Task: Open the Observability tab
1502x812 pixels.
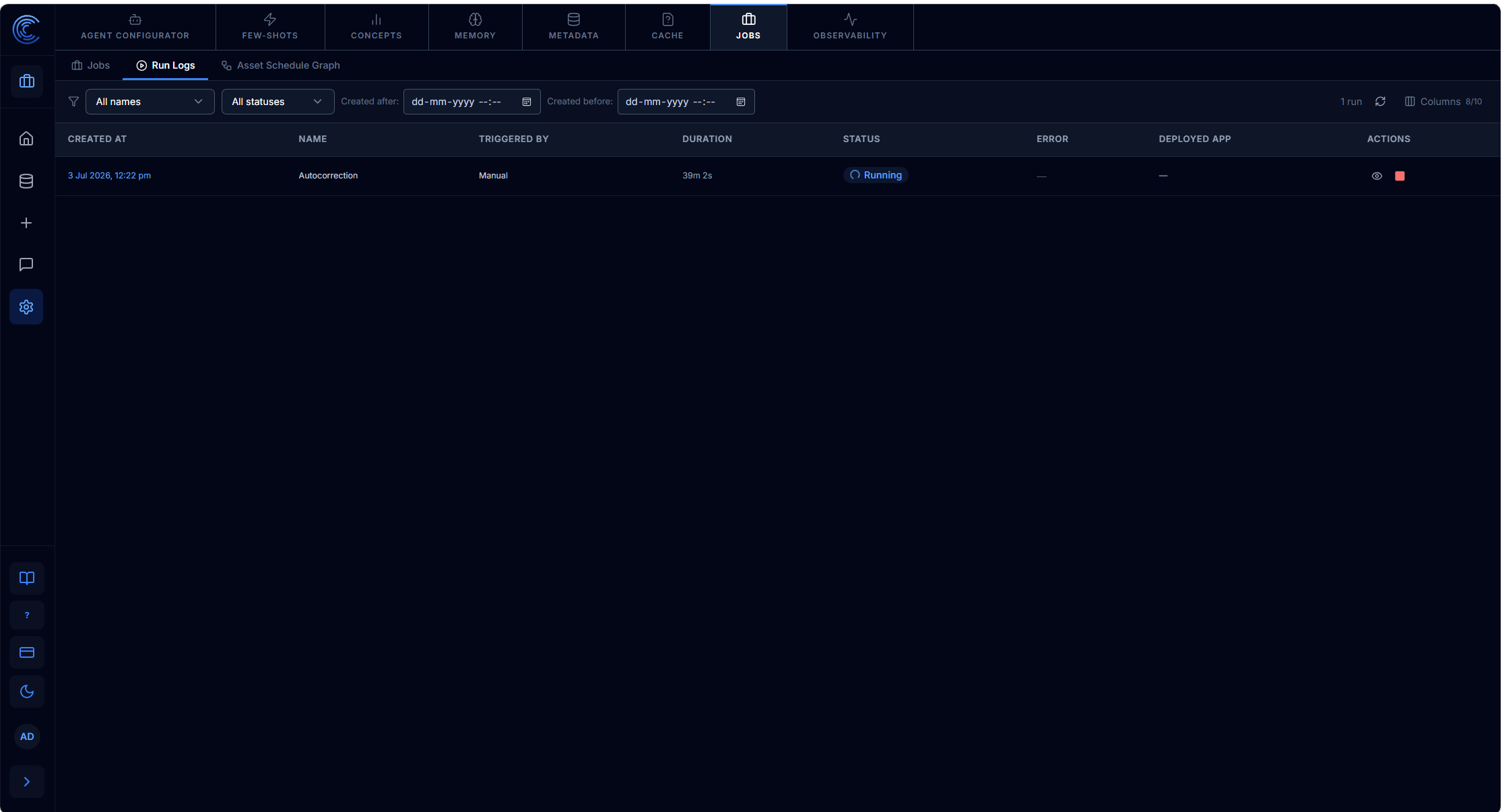Action: (850, 27)
